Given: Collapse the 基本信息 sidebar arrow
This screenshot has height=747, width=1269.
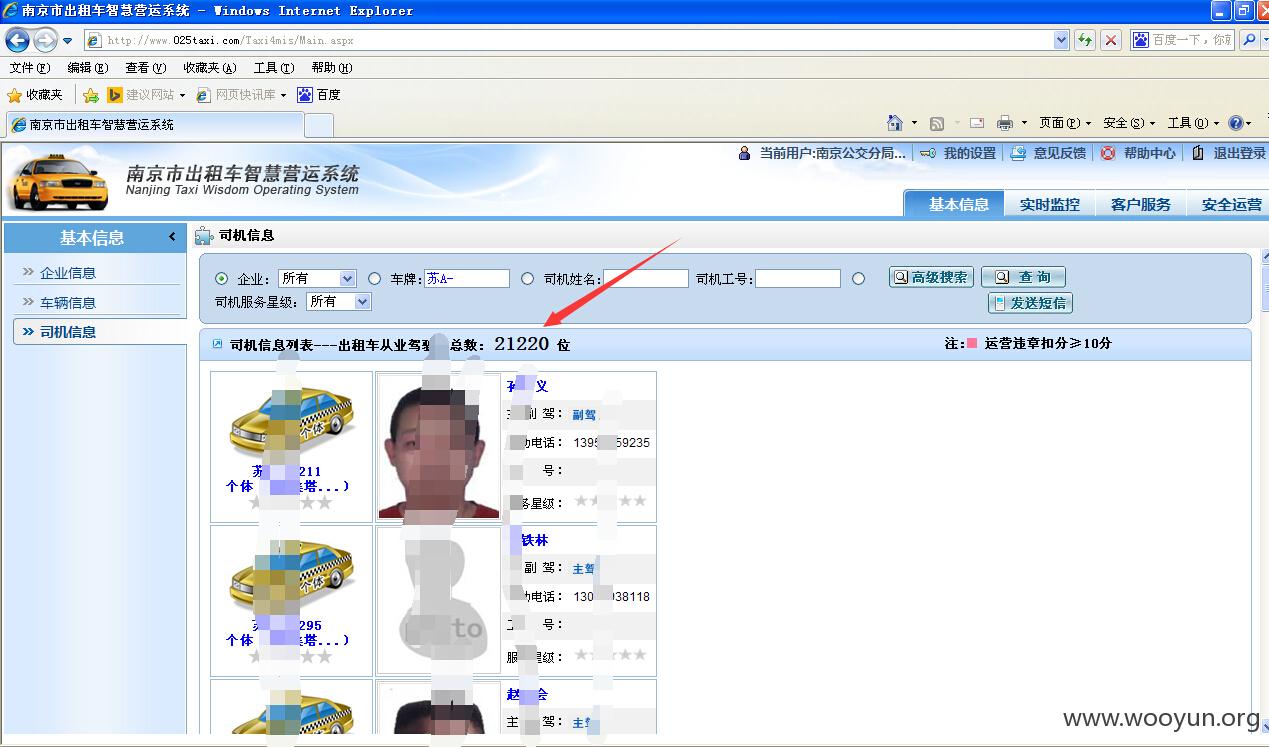Looking at the screenshot, I should [172, 237].
